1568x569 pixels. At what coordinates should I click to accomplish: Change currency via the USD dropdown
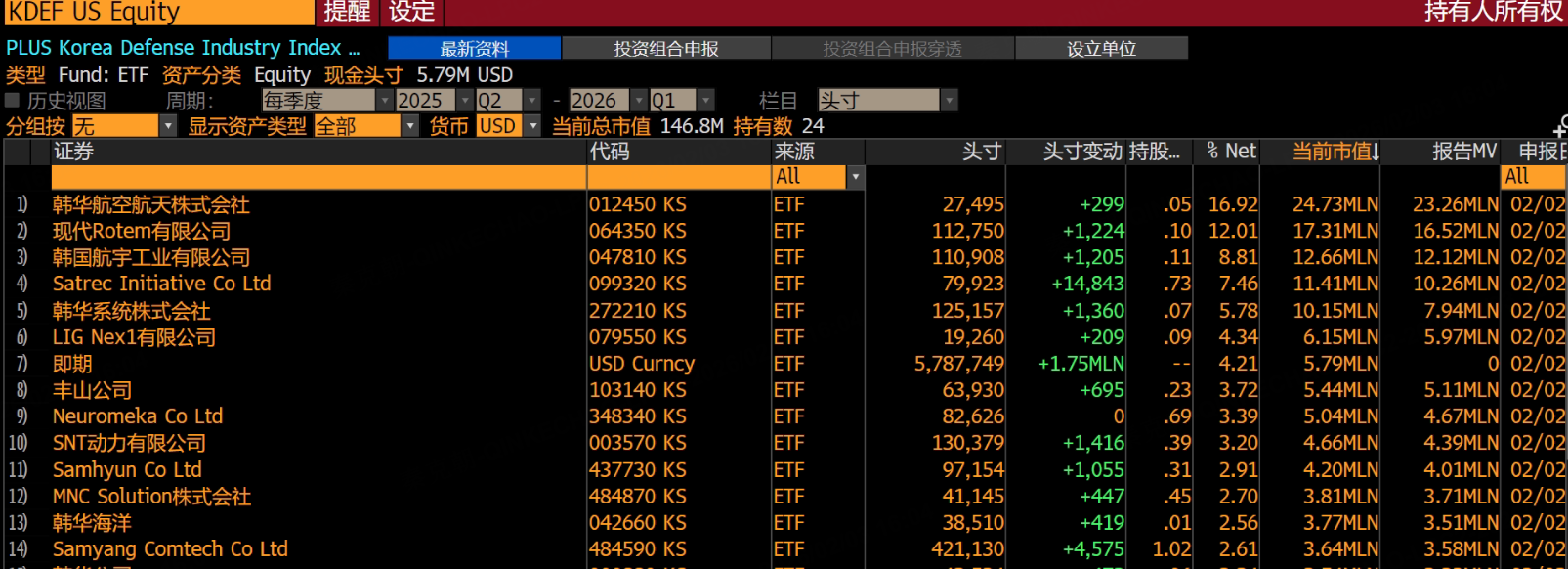(532, 126)
